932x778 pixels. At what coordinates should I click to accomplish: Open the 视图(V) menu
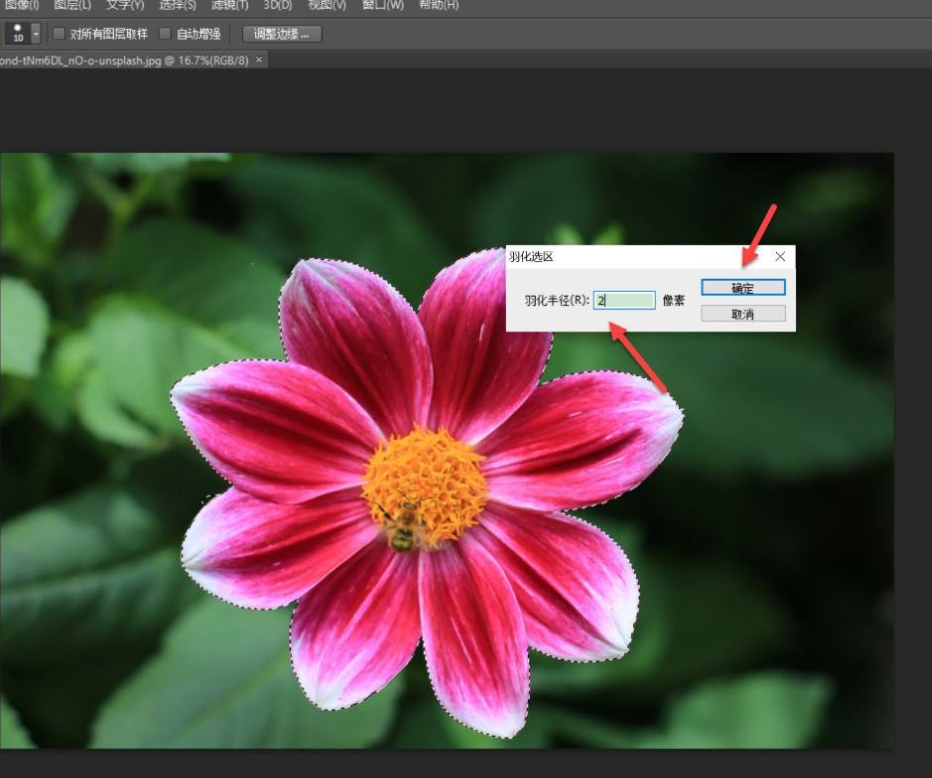(x=327, y=5)
